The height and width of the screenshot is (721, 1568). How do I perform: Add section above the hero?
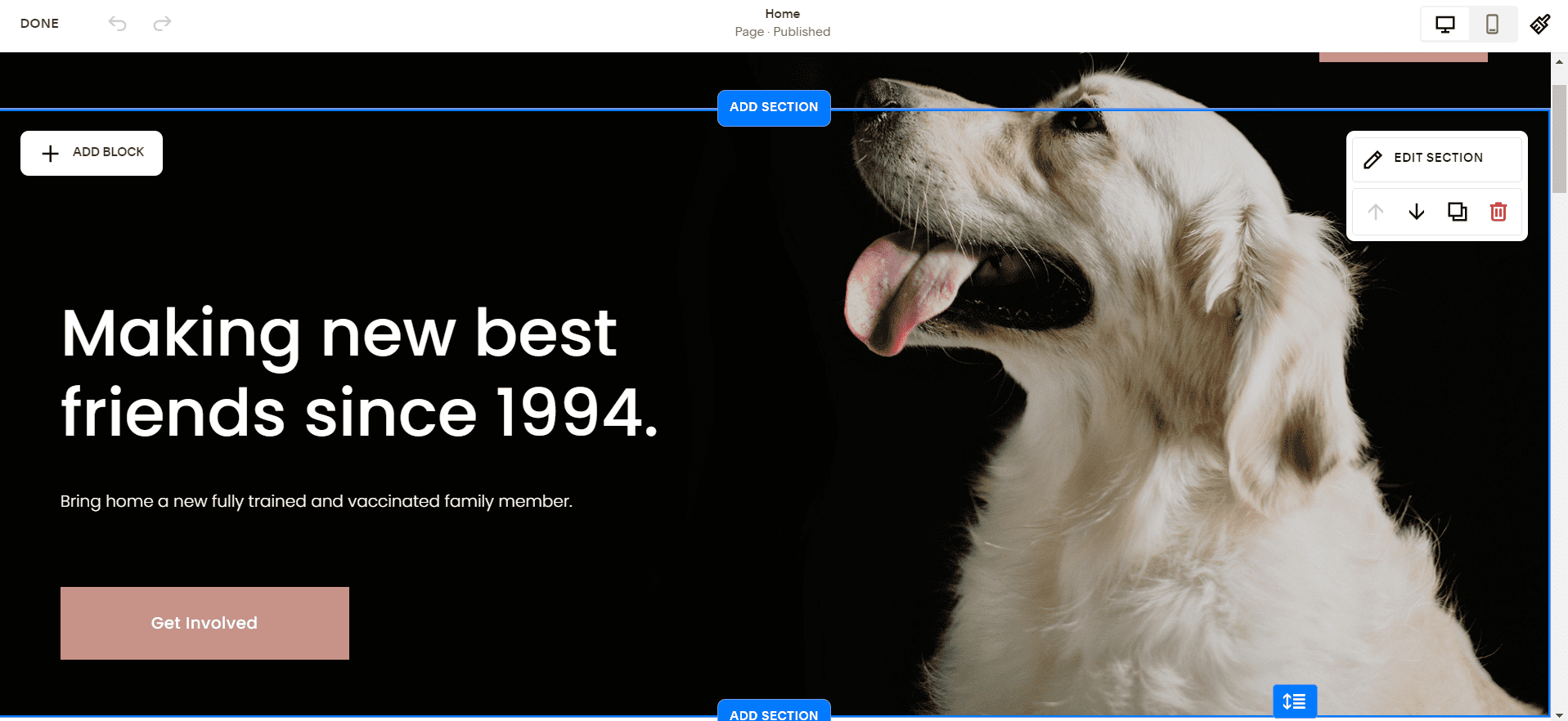click(x=774, y=108)
